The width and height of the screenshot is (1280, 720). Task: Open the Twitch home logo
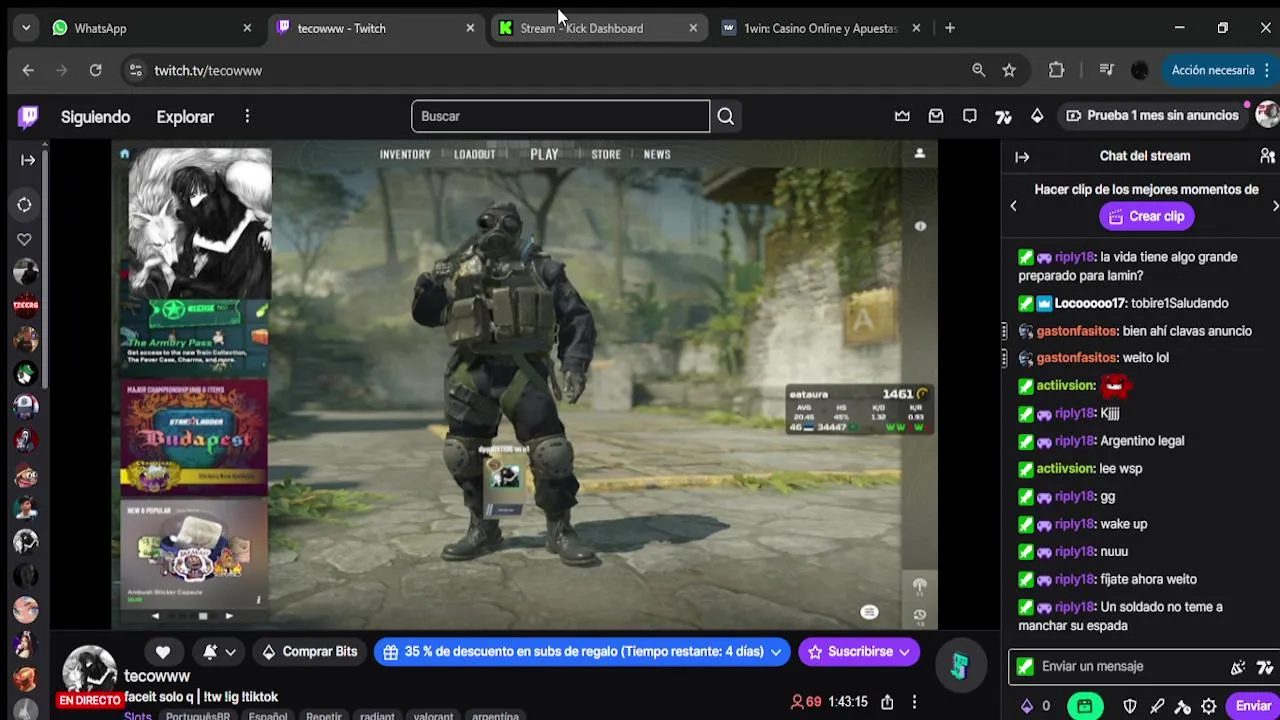pos(28,117)
